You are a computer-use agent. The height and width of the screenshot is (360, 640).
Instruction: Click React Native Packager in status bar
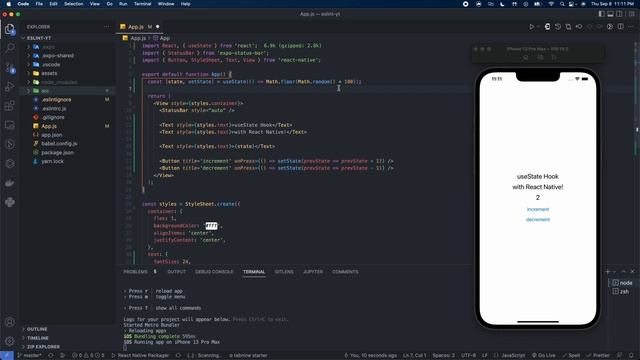[x=140, y=356]
